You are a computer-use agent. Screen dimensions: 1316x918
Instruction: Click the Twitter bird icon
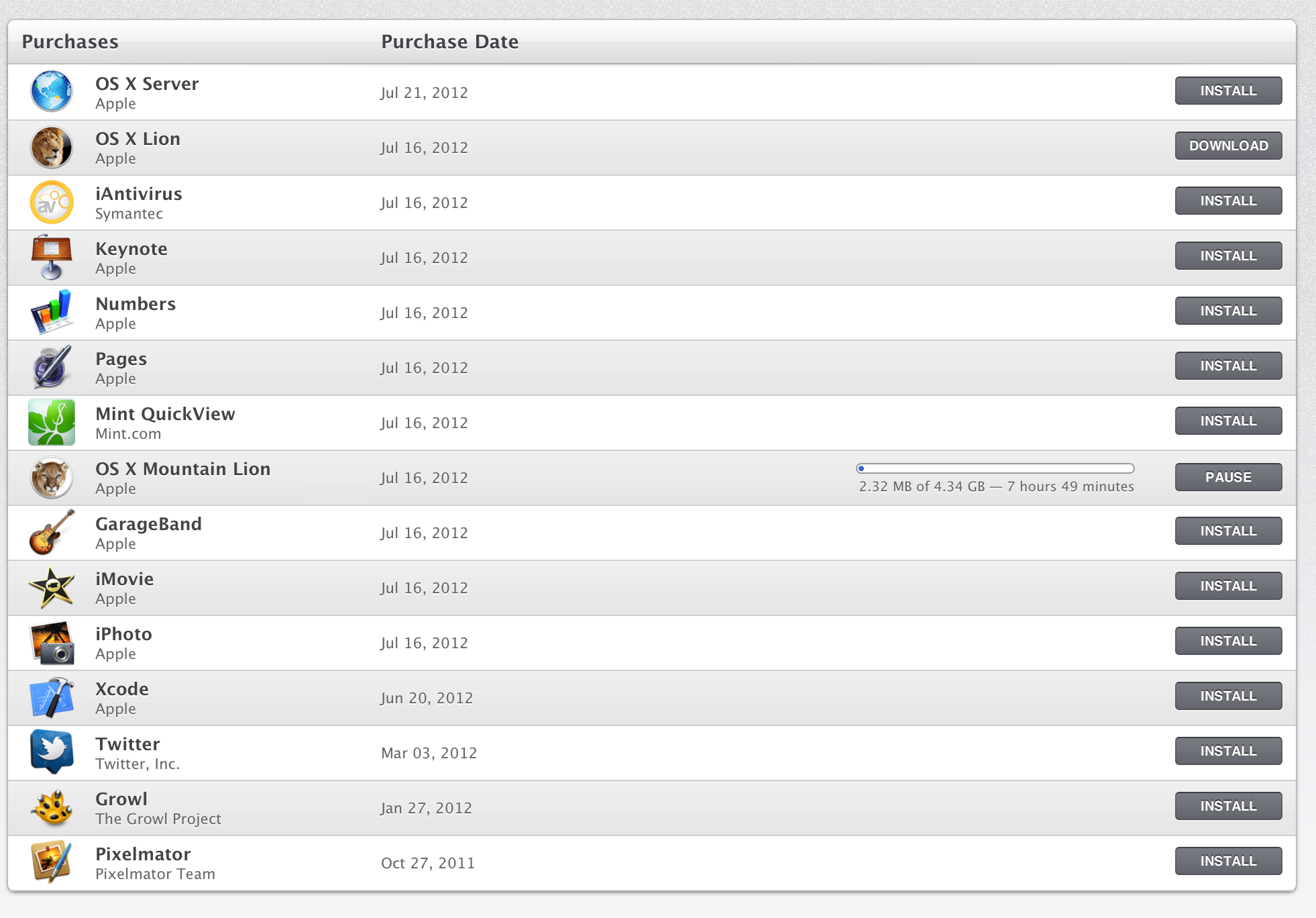pyautogui.click(x=52, y=751)
